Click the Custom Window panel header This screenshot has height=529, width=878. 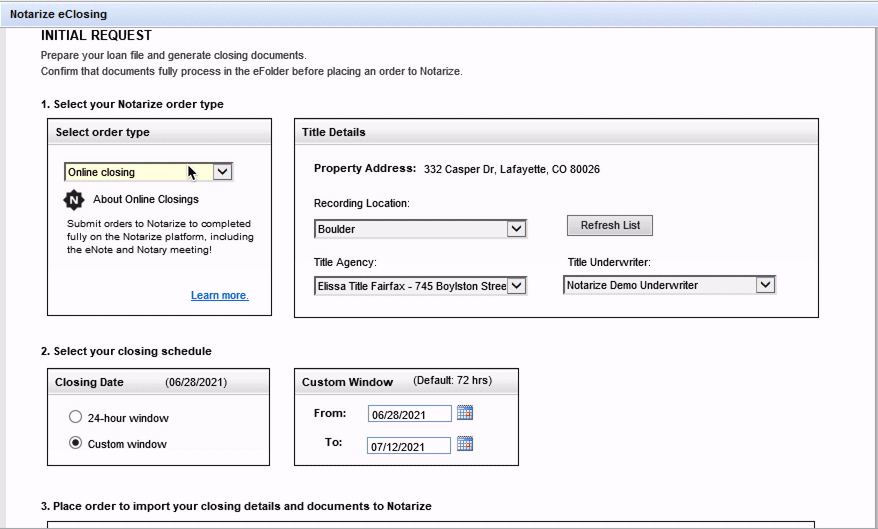tap(407, 382)
